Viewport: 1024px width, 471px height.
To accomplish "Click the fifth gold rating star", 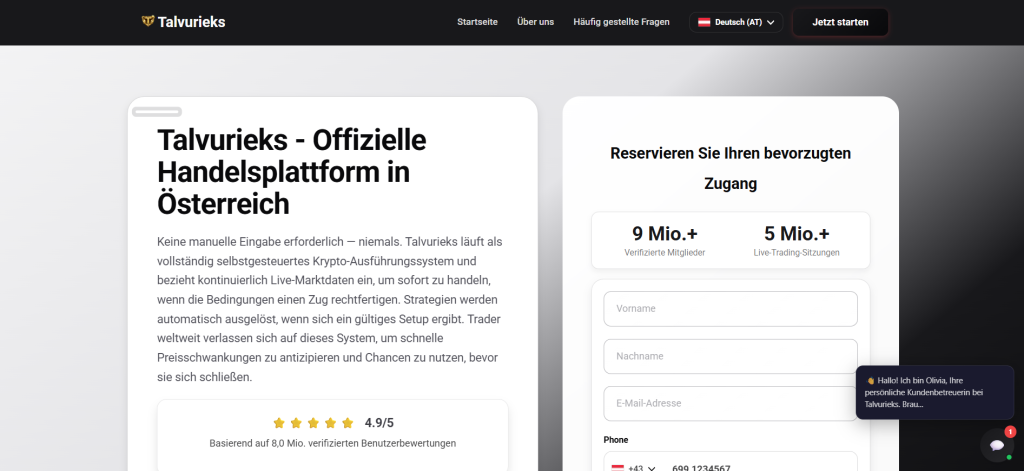I will point(347,423).
